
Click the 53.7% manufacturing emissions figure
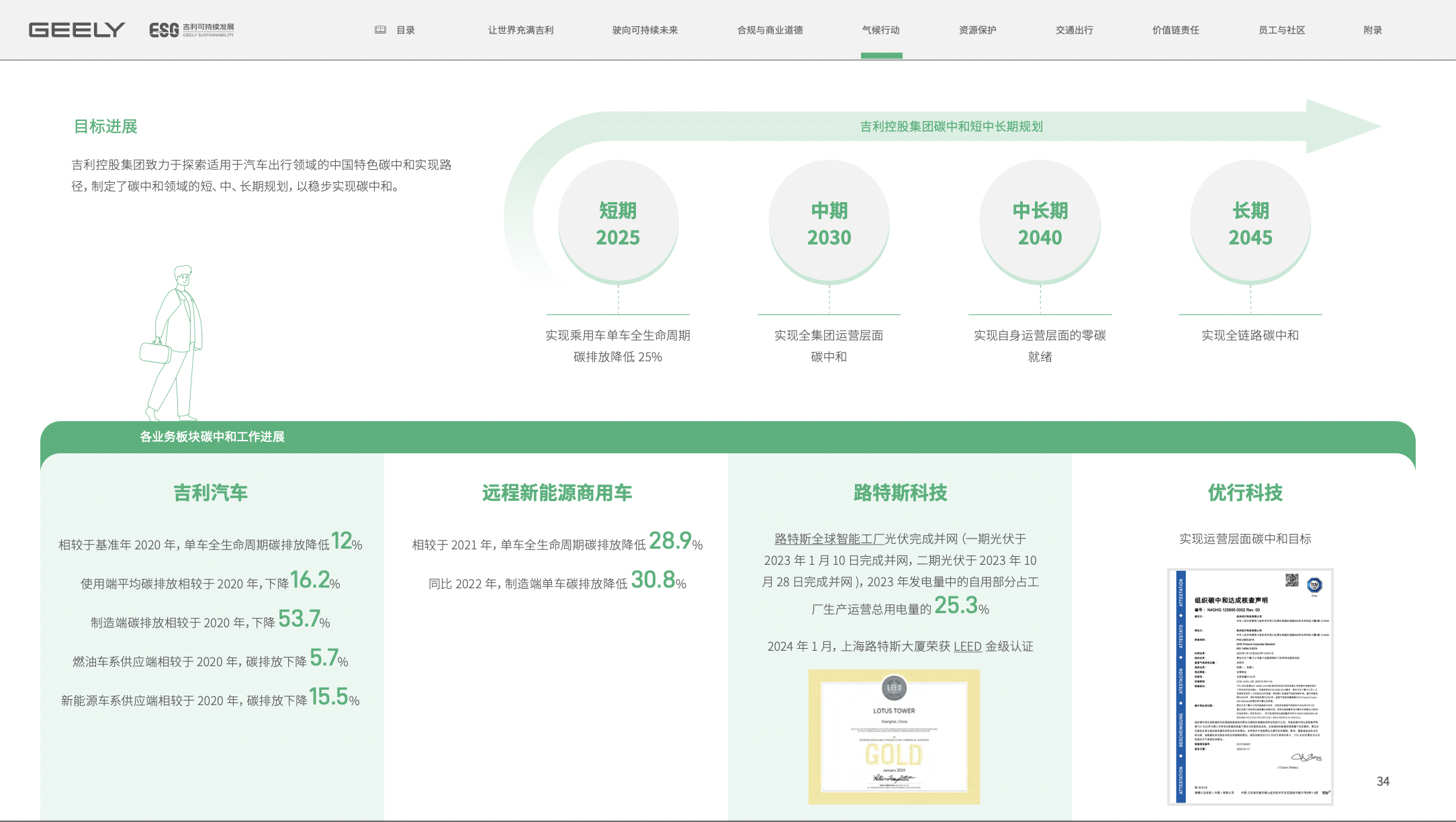[304, 619]
